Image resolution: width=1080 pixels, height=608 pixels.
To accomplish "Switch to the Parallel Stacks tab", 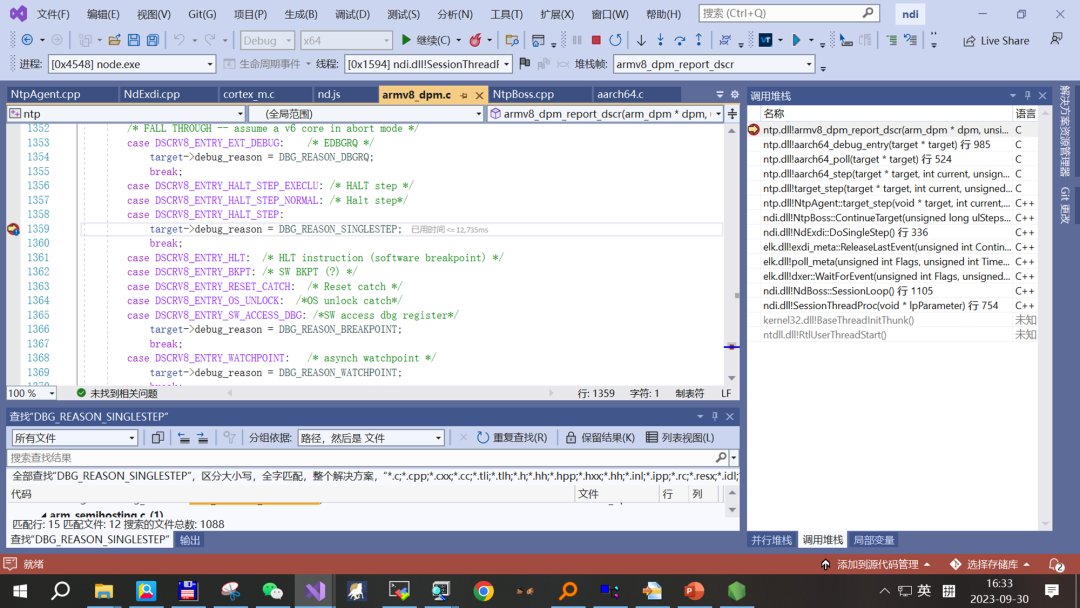I will [x=771, y=541].
